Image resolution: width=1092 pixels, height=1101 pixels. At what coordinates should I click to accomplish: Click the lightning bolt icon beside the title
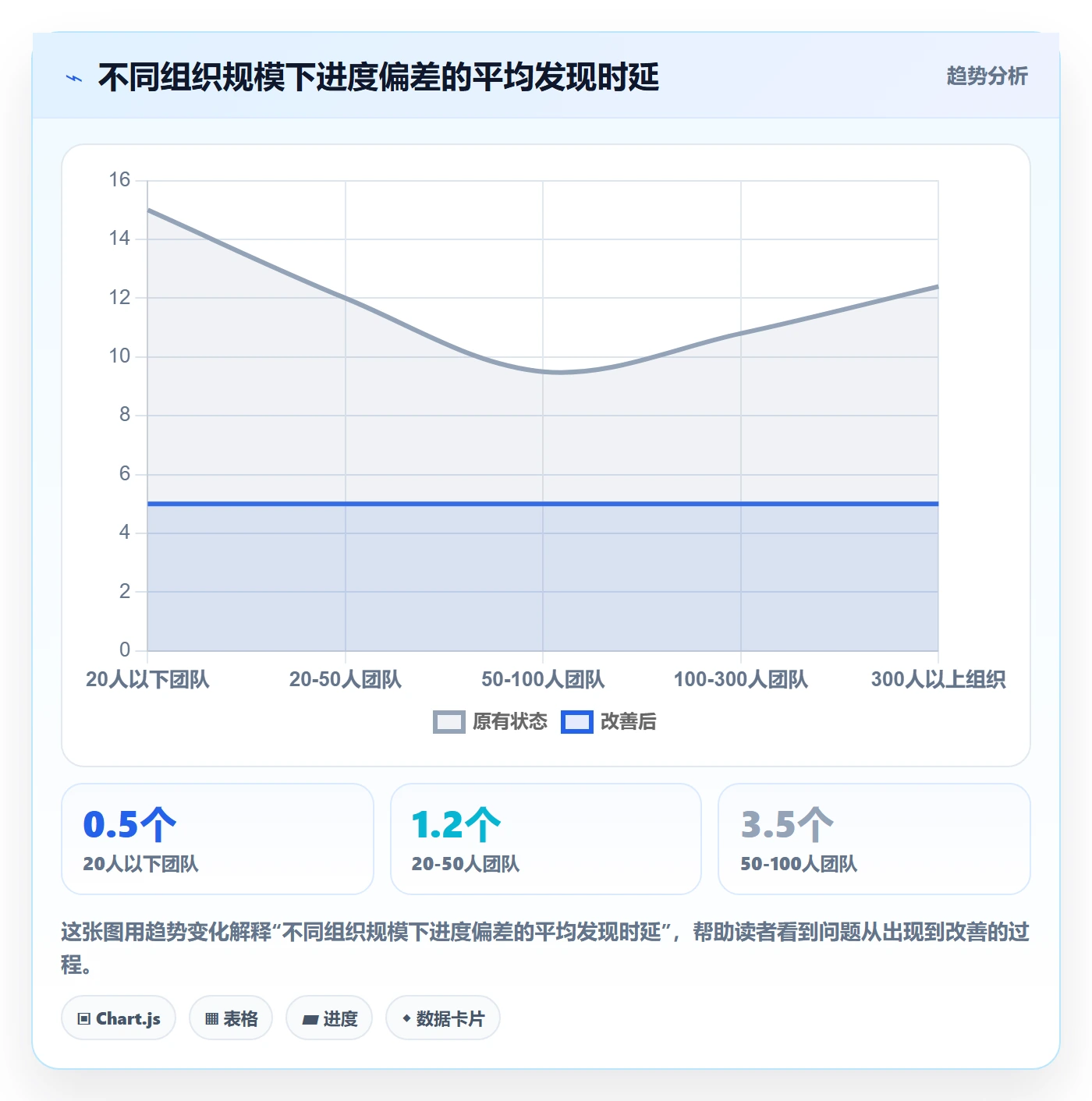74,78
